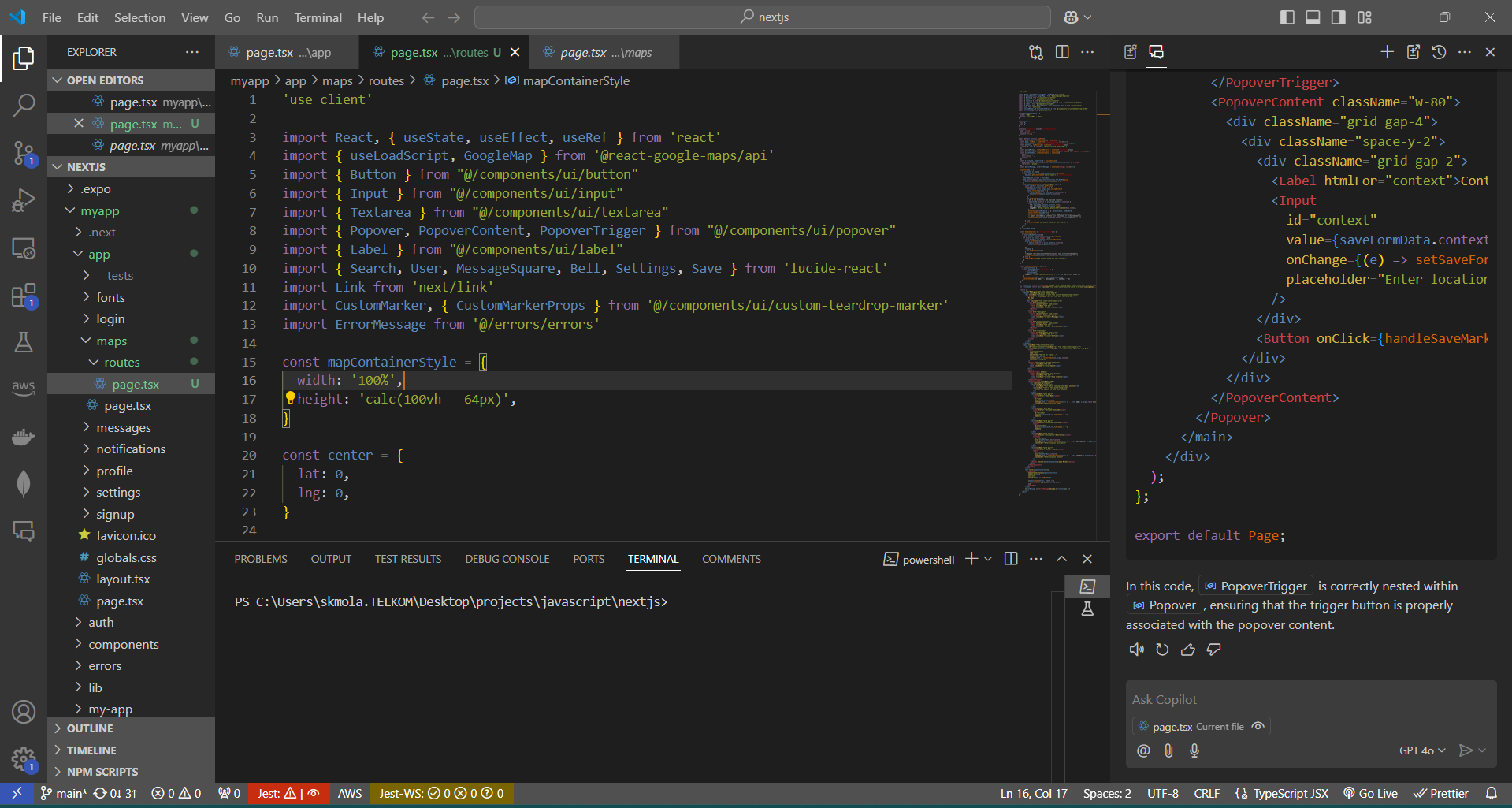Show chat history in Copilot panel
Viewport: 1512px width, 808px height.
coord(1439,52)
